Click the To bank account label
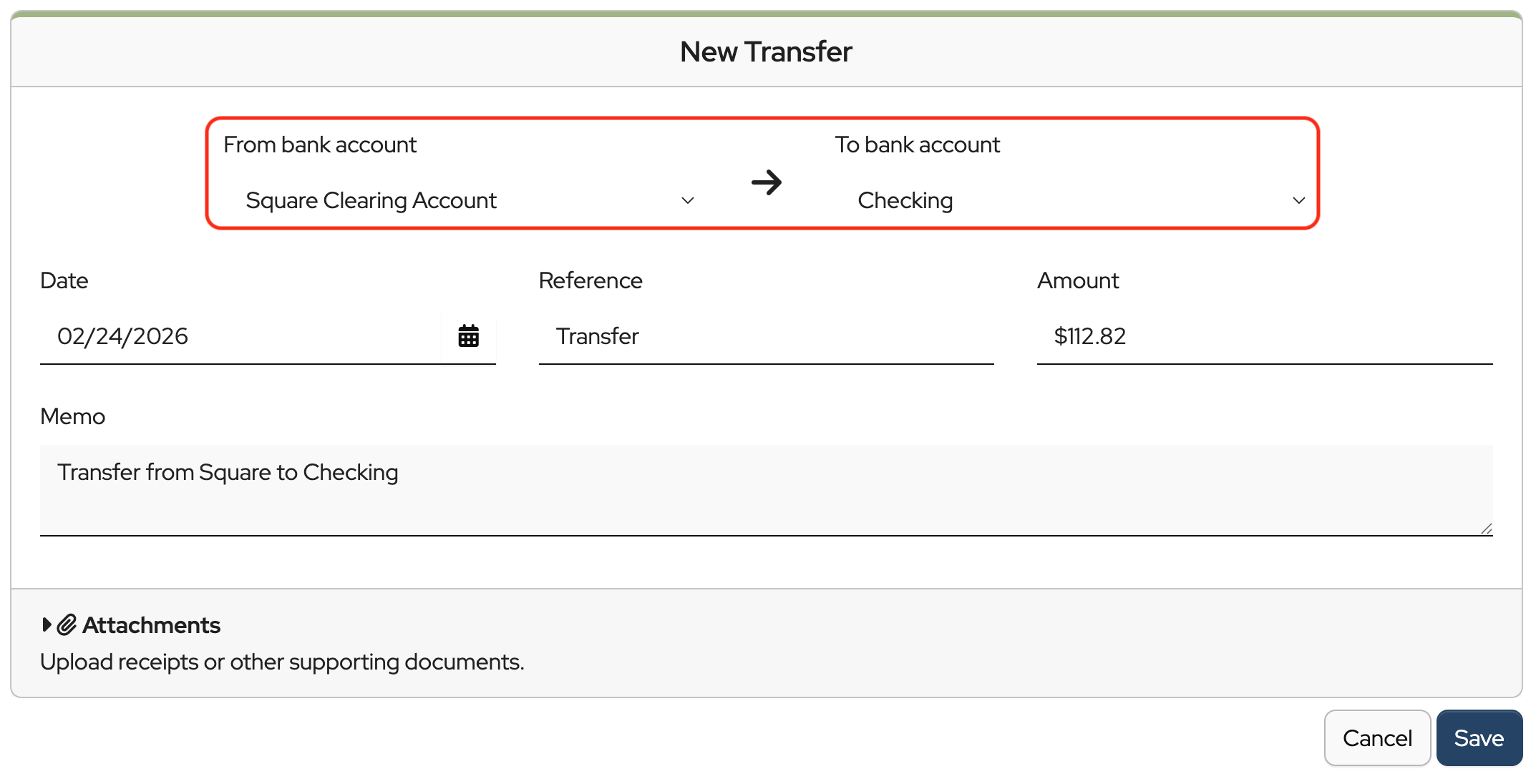This screenshot has height=784, width=1536. (917, 144)
